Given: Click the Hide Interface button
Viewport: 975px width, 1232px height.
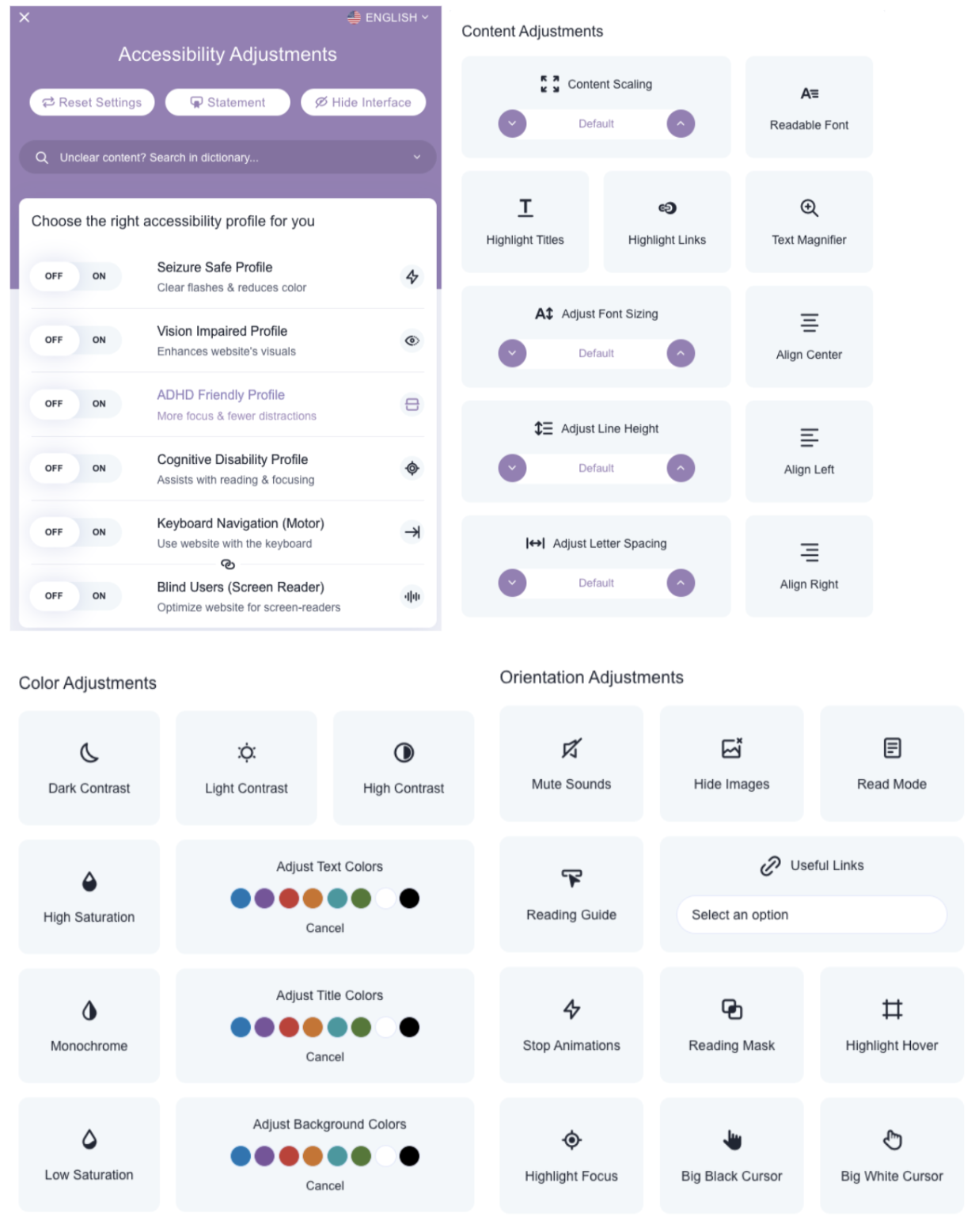Looking at the screenshot, I should [x=363, y=102].
